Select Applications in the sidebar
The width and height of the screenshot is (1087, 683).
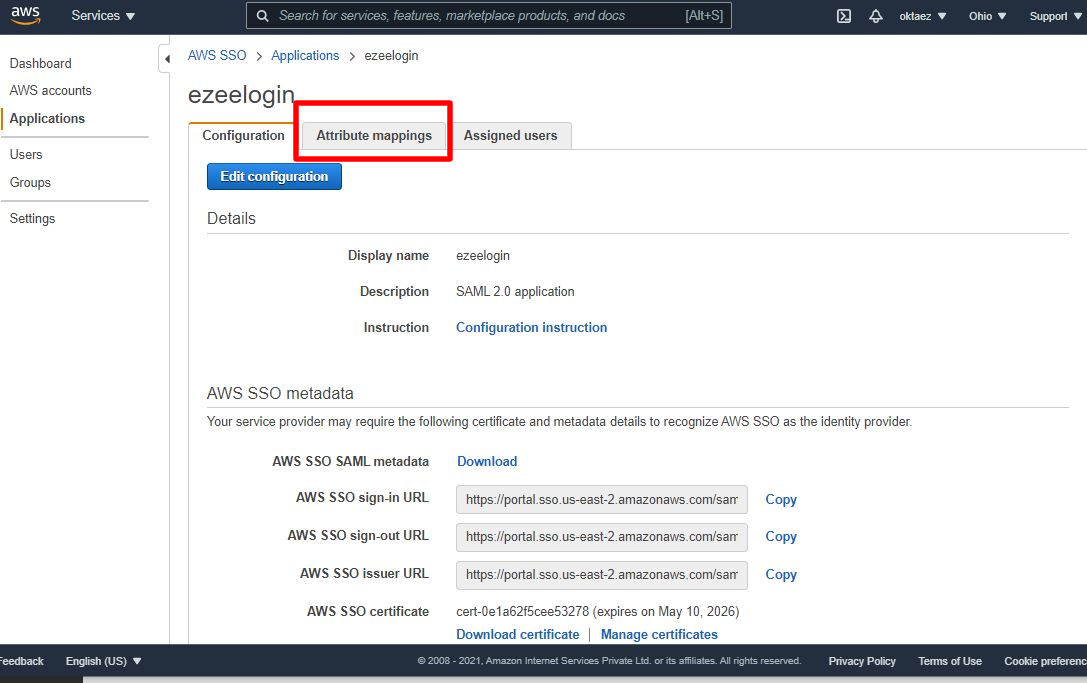click(47, 119)
